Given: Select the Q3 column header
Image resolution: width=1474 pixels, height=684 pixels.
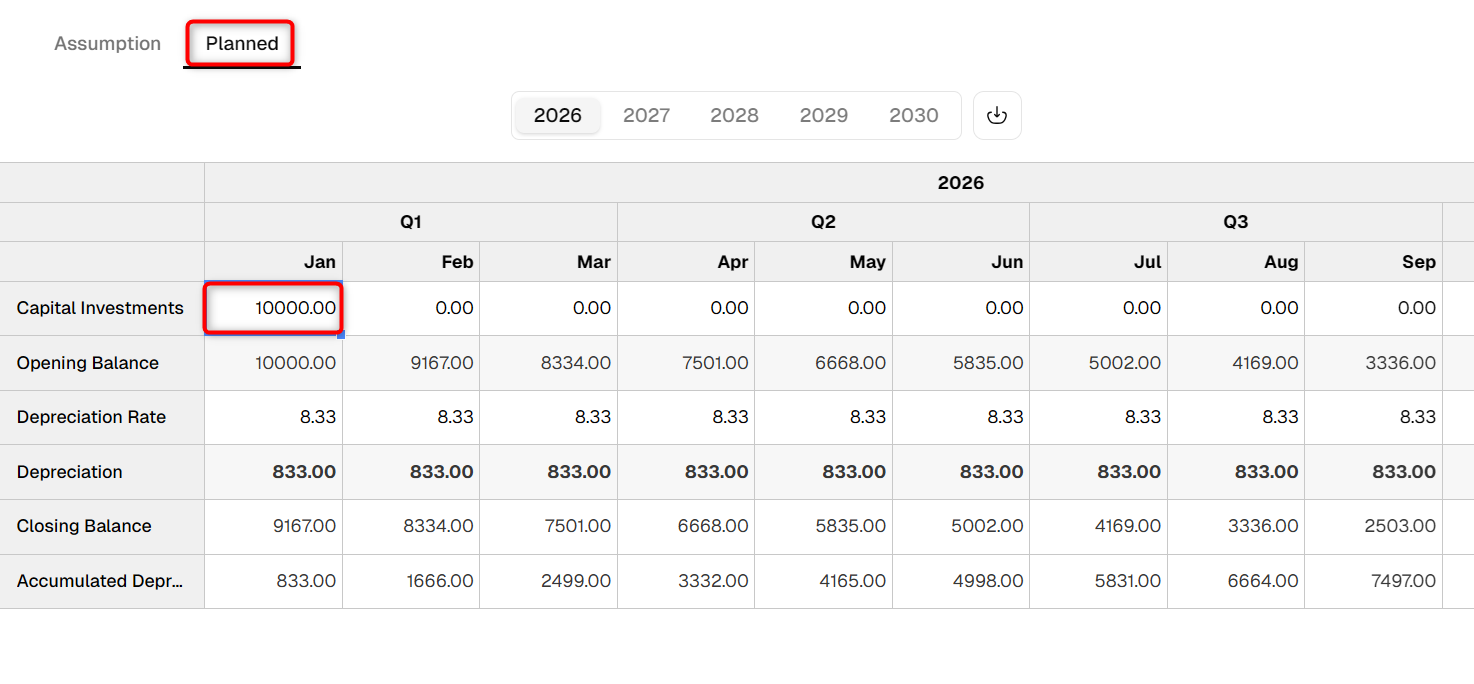Looking at the screenshot, I should 1236,222.
